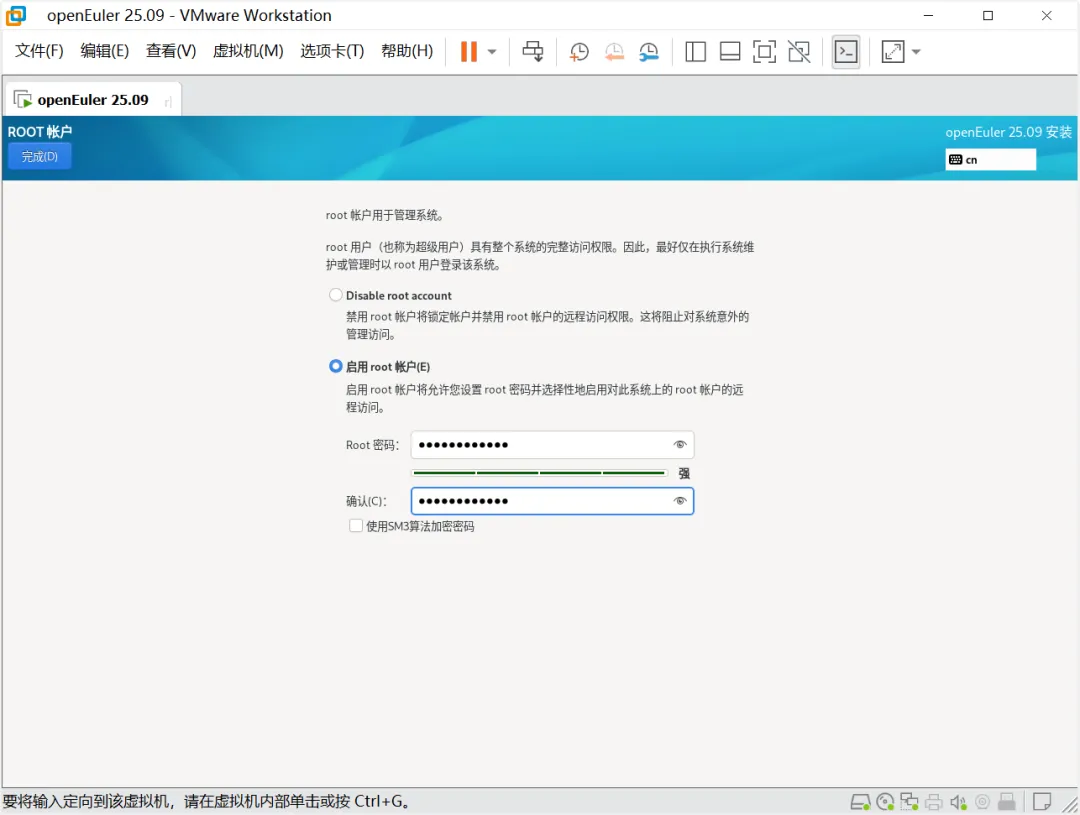The image size is (1080, 815).
Task: Click the printer status icon
Action: point(934,802)
